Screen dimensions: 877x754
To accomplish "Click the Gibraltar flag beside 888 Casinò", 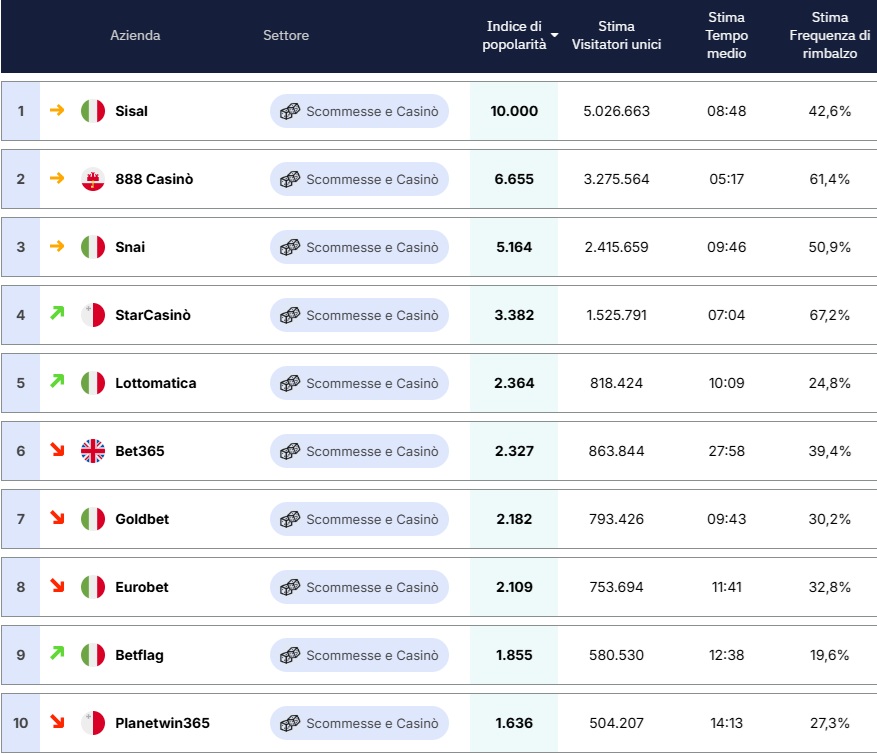I will (x=93, y=179).
